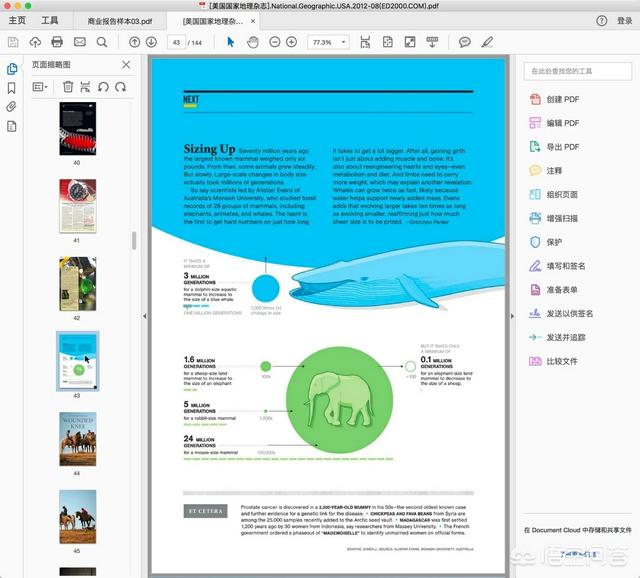Select page 44 thumbnail
Screen dimensions: 640x578
77,435
